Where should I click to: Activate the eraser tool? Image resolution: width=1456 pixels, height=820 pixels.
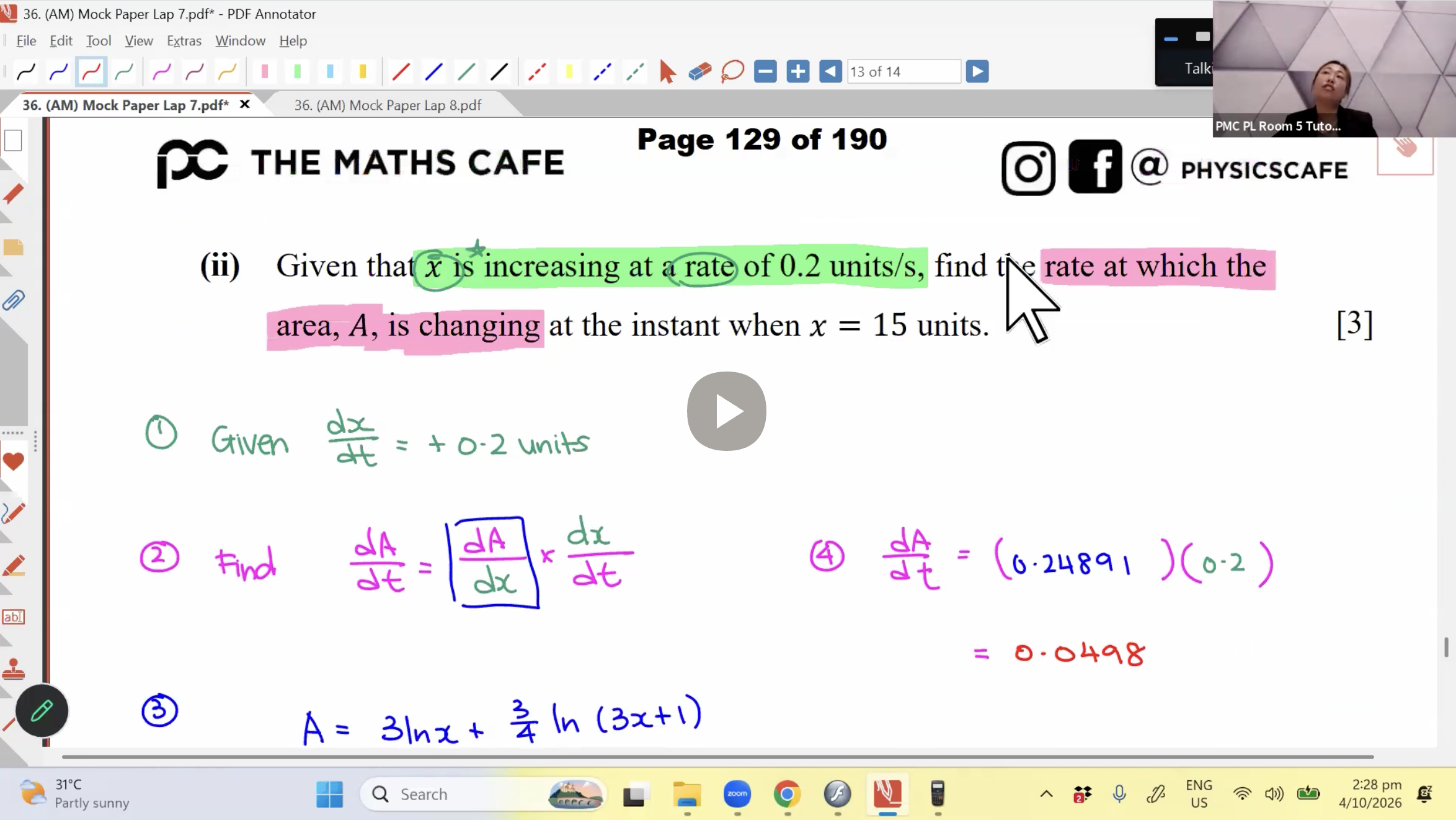(700, 72)
